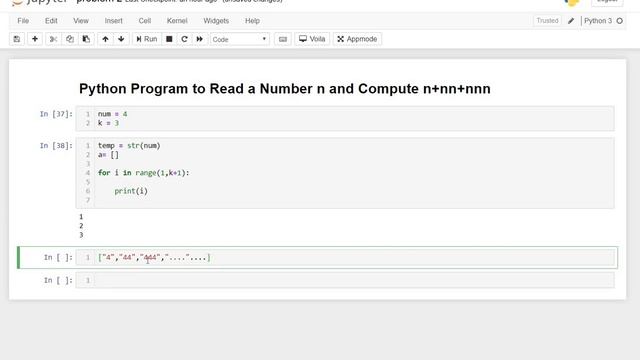This screenshot has width=640, height=360.
Task: Move selected cell down
Action: 121,39
